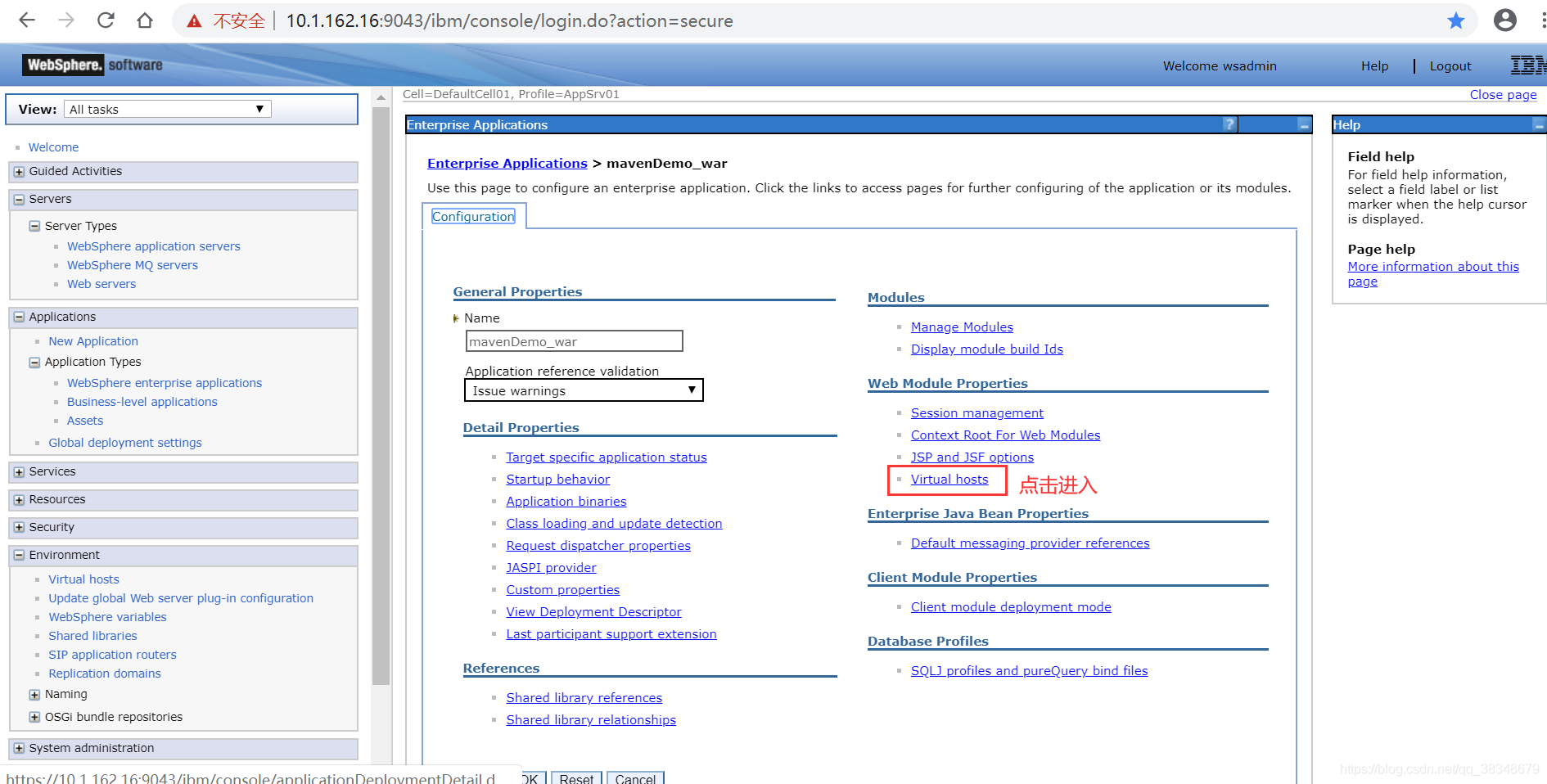Open WebSphere application servers
Viewport: 1547px width, 784px height.
click(154, 246)
